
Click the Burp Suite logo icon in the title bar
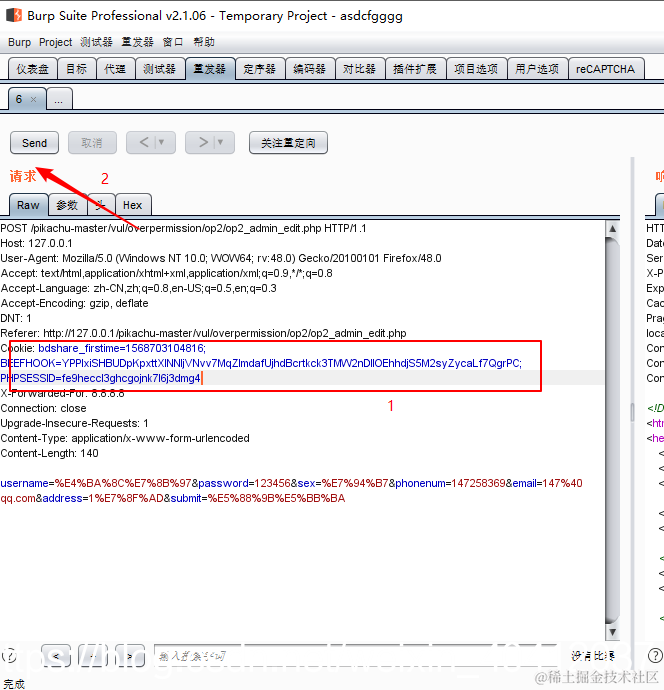[14, 15]
